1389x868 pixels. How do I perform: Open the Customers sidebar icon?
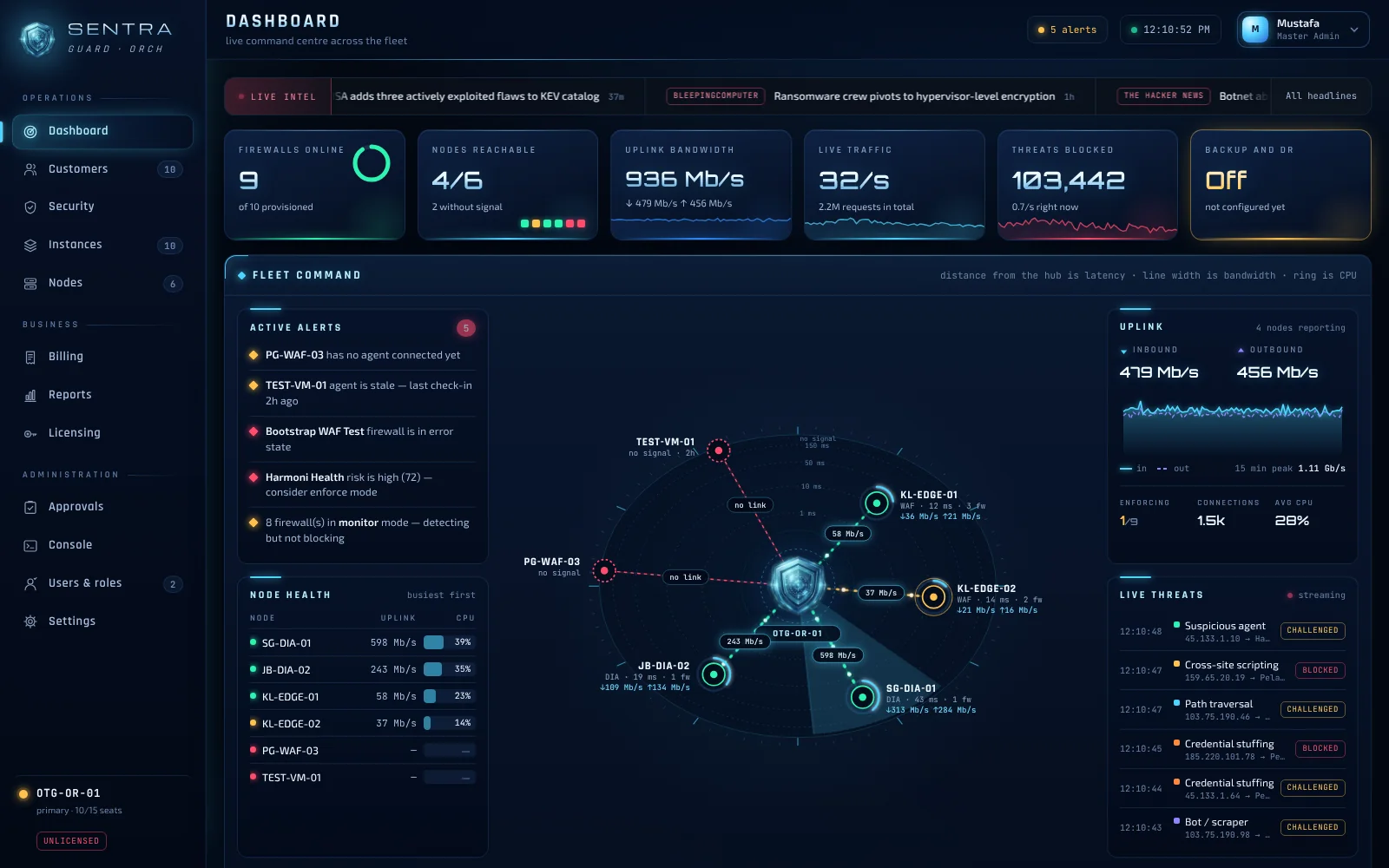[30, 169]
